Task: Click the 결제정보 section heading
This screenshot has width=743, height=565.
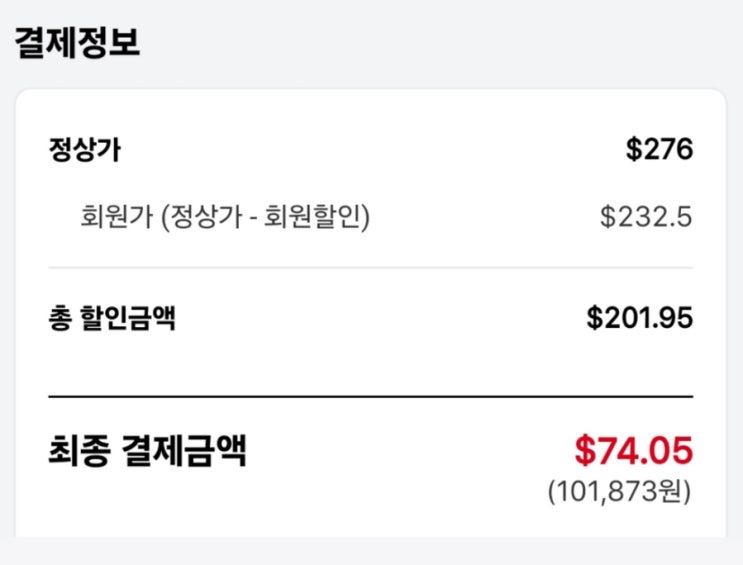Action: click(76, 42)
